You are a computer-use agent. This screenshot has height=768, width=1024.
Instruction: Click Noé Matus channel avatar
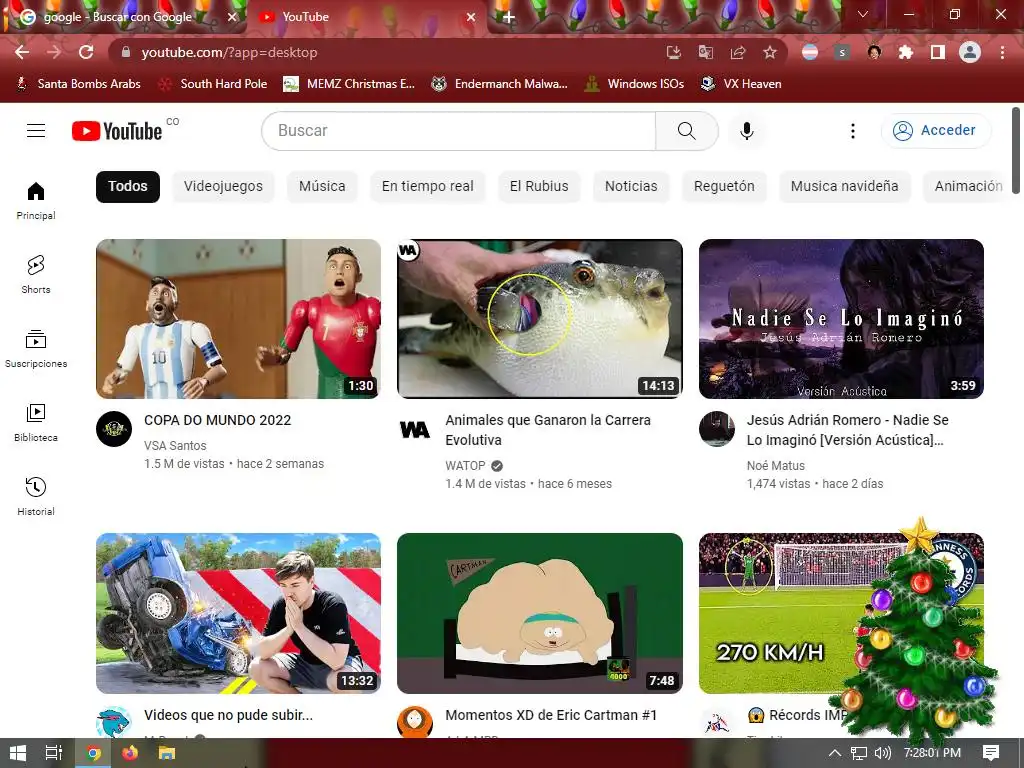(x=716, y=429)
